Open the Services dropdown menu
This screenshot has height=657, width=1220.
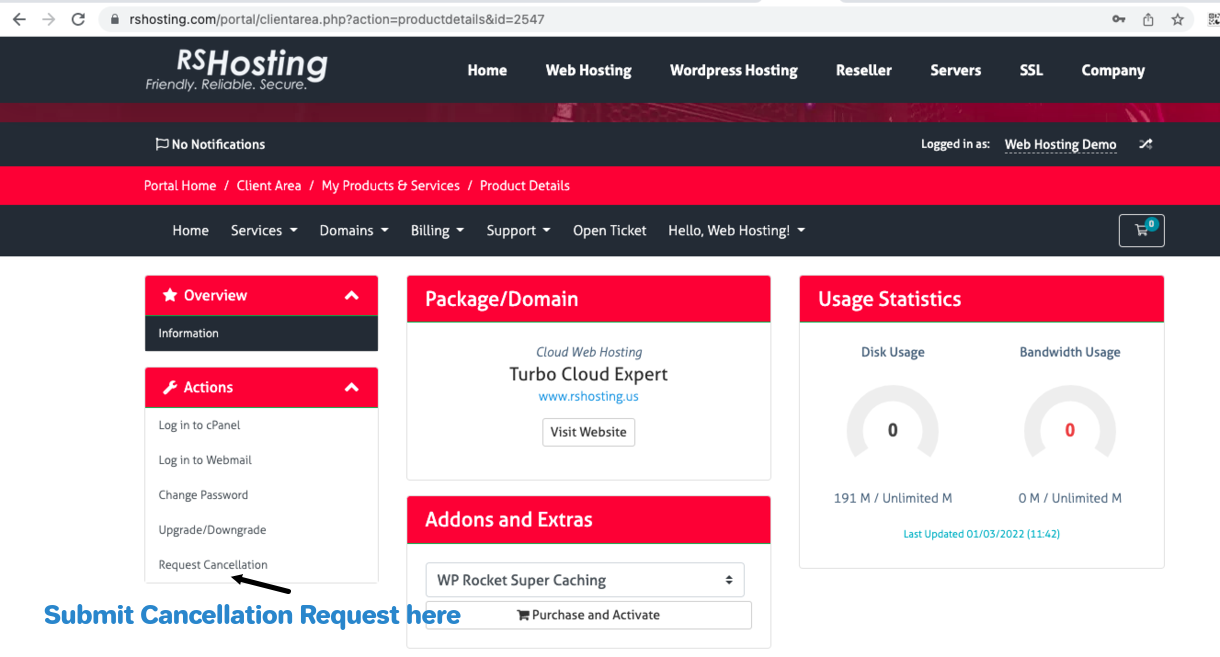(264, 230)
